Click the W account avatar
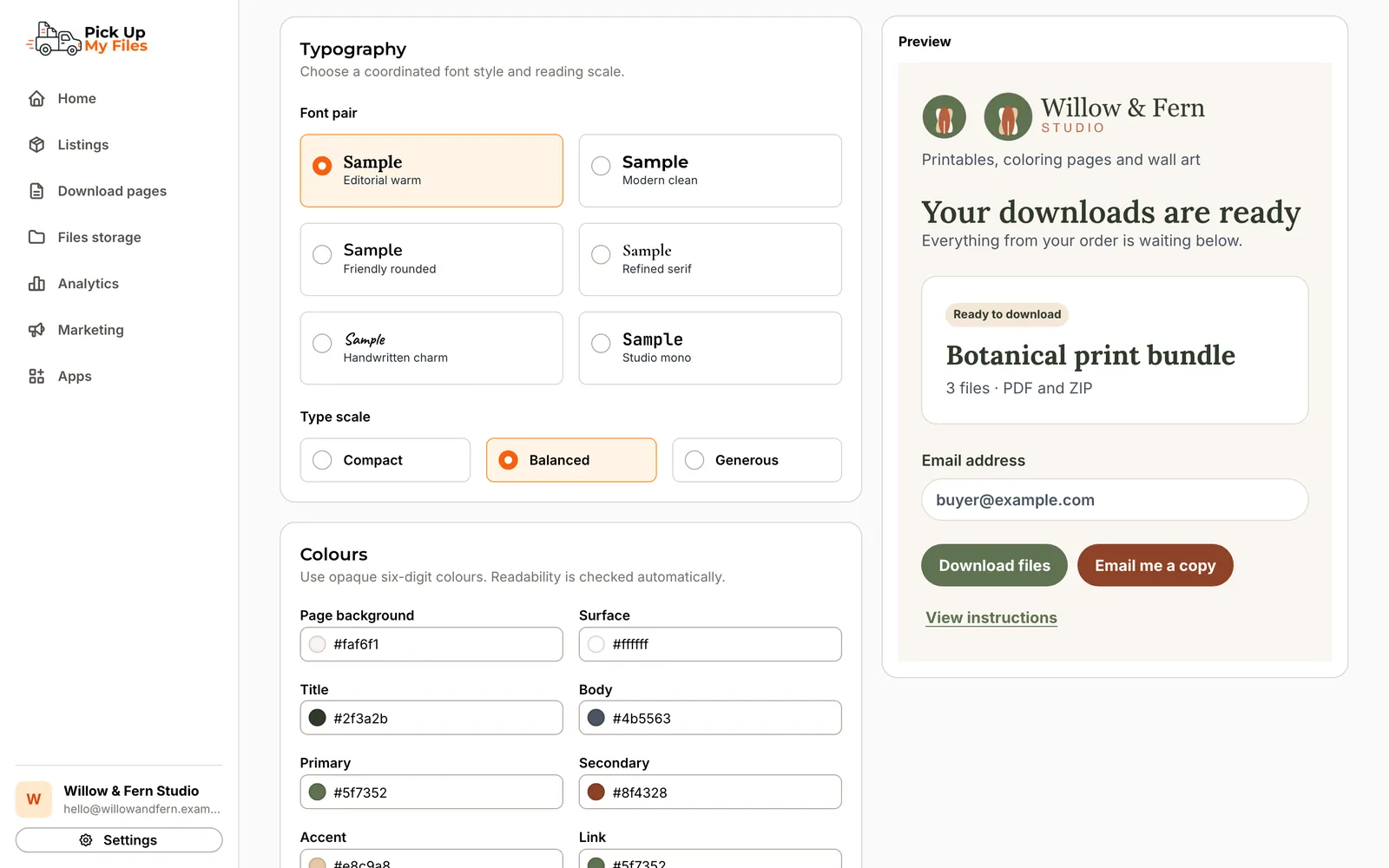Viewport: 1389px width, 868px height. click(x=34, y=799)
